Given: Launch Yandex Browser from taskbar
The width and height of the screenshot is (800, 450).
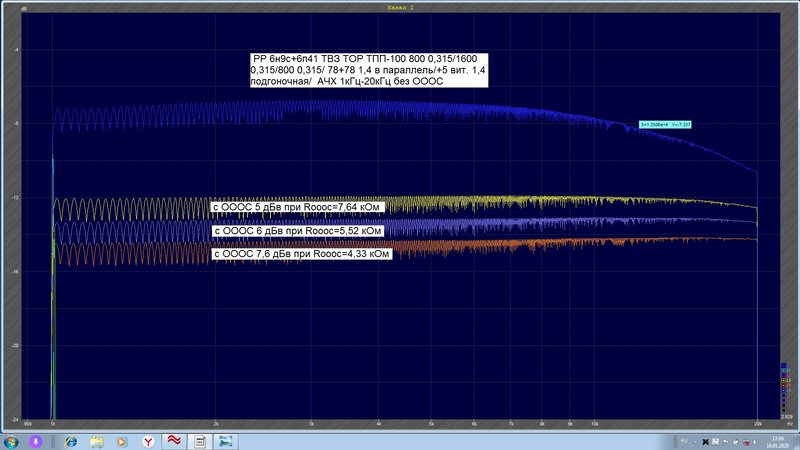Looking at the screenshot, I should tap(148, 441).
